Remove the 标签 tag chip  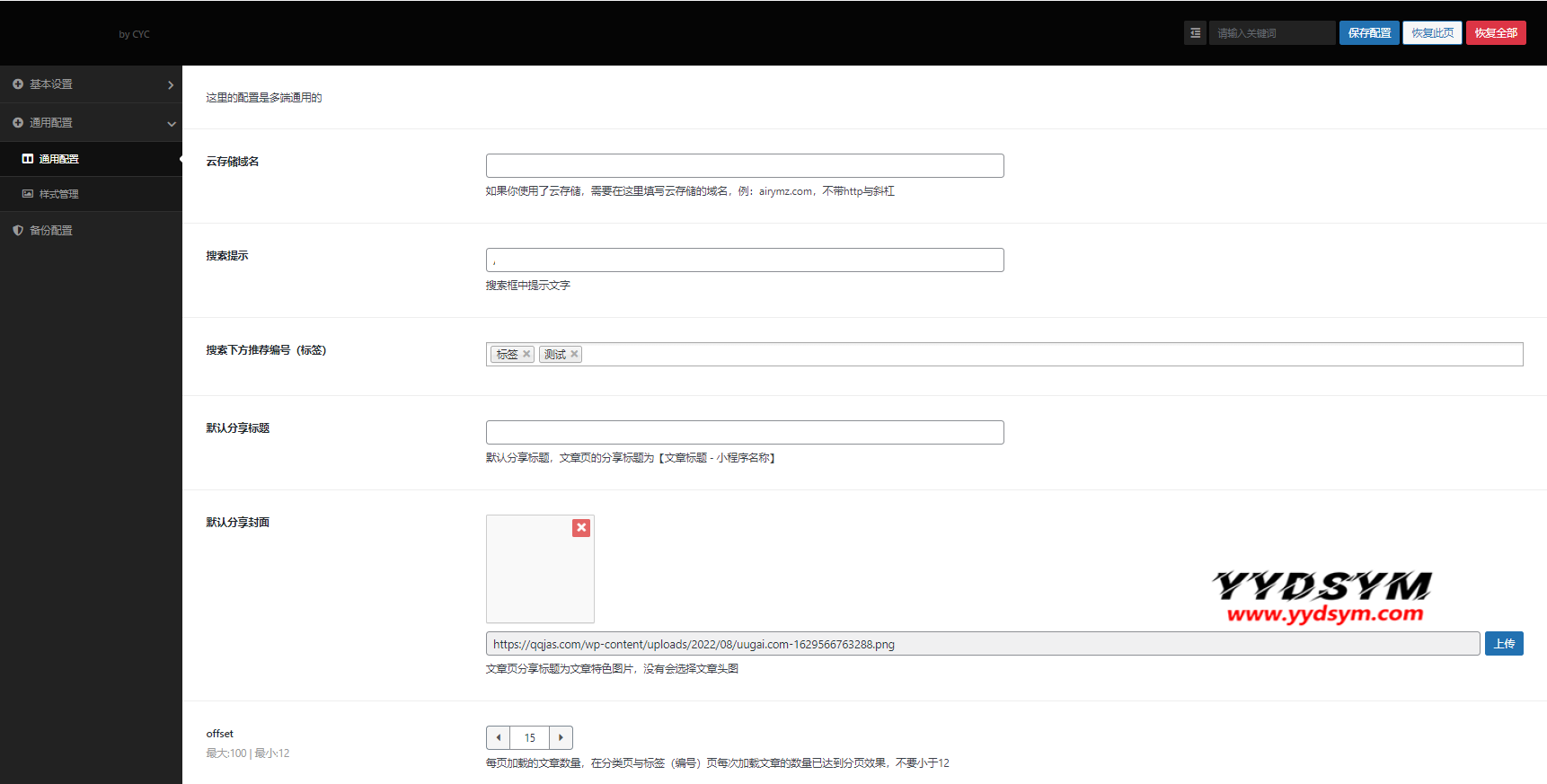click(526, 354)
